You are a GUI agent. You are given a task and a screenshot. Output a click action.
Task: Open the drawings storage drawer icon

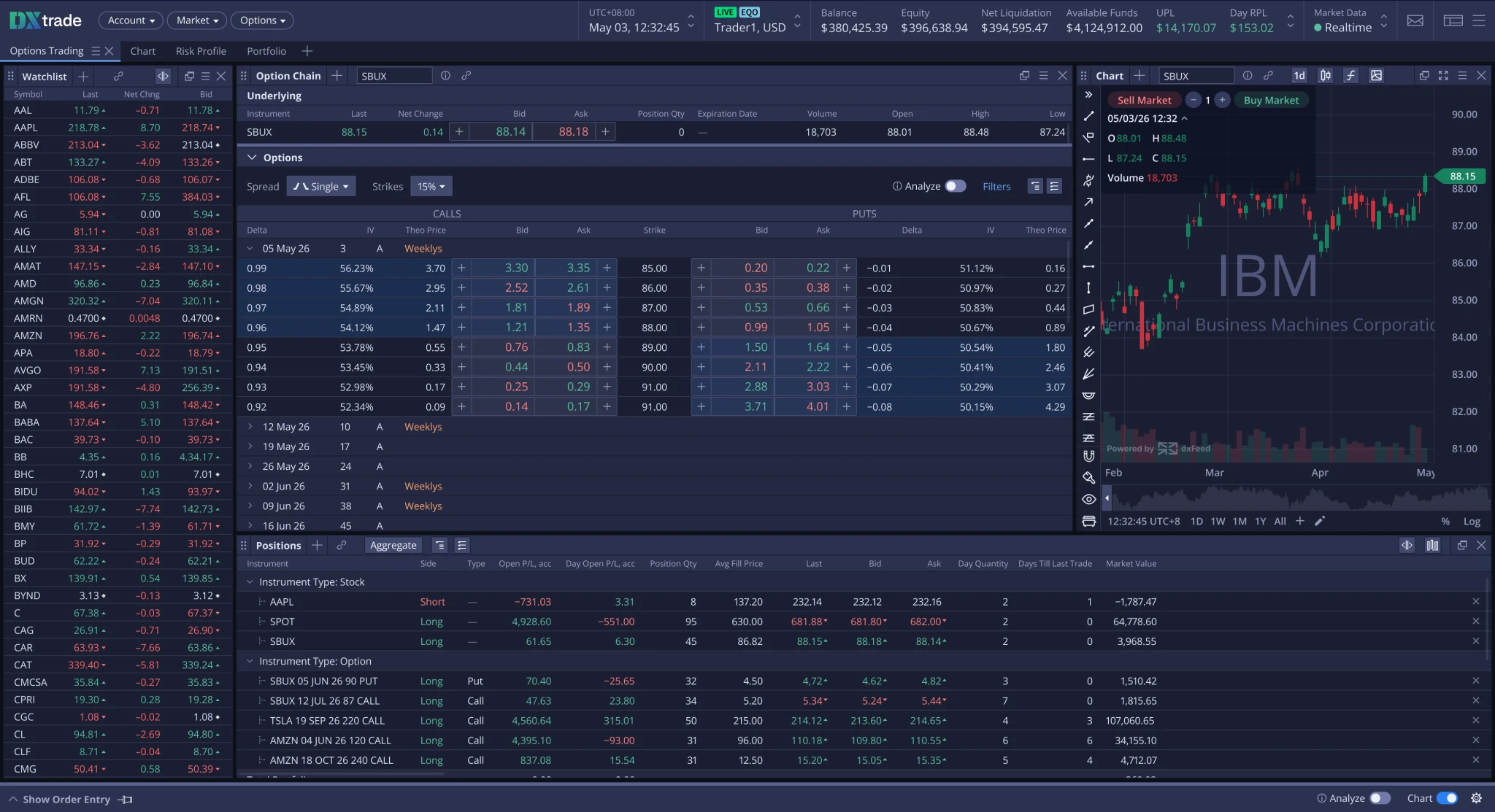click(1088, 521)
